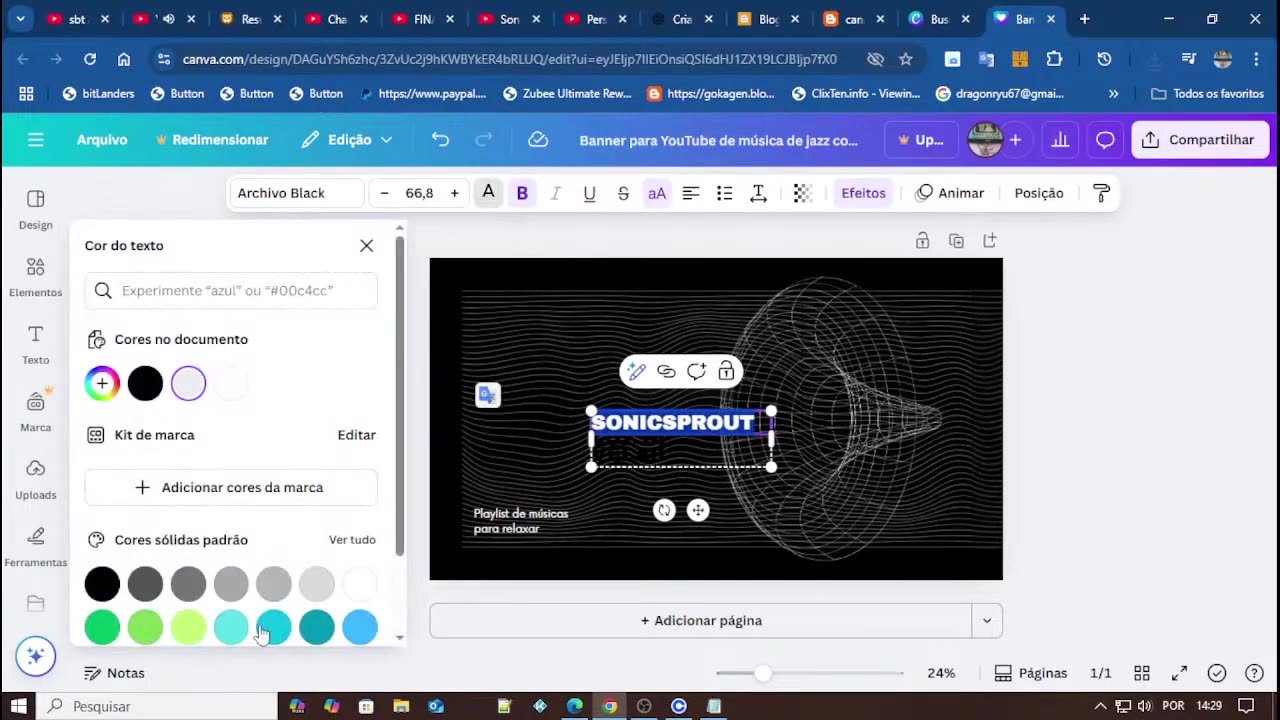Copy style with the paint roller

1101,193
